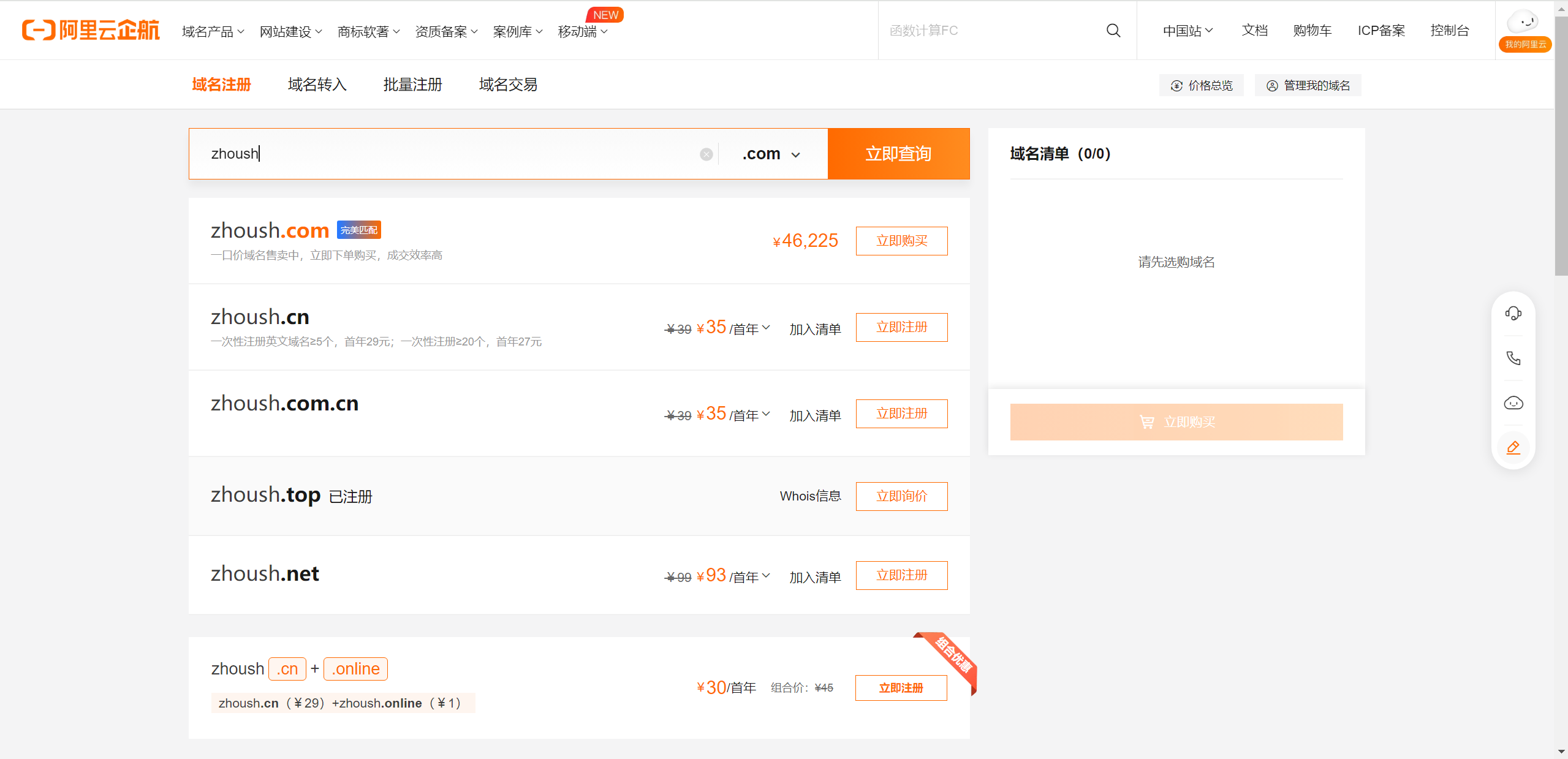
Task: Click the 价格总览 button
Action: (1201, 85)
